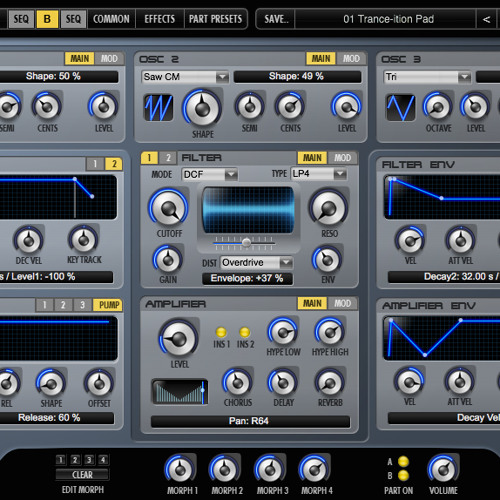Click the OSC 3 triangle waveform icon
The image size is (500, 500).
coord(400,107)
